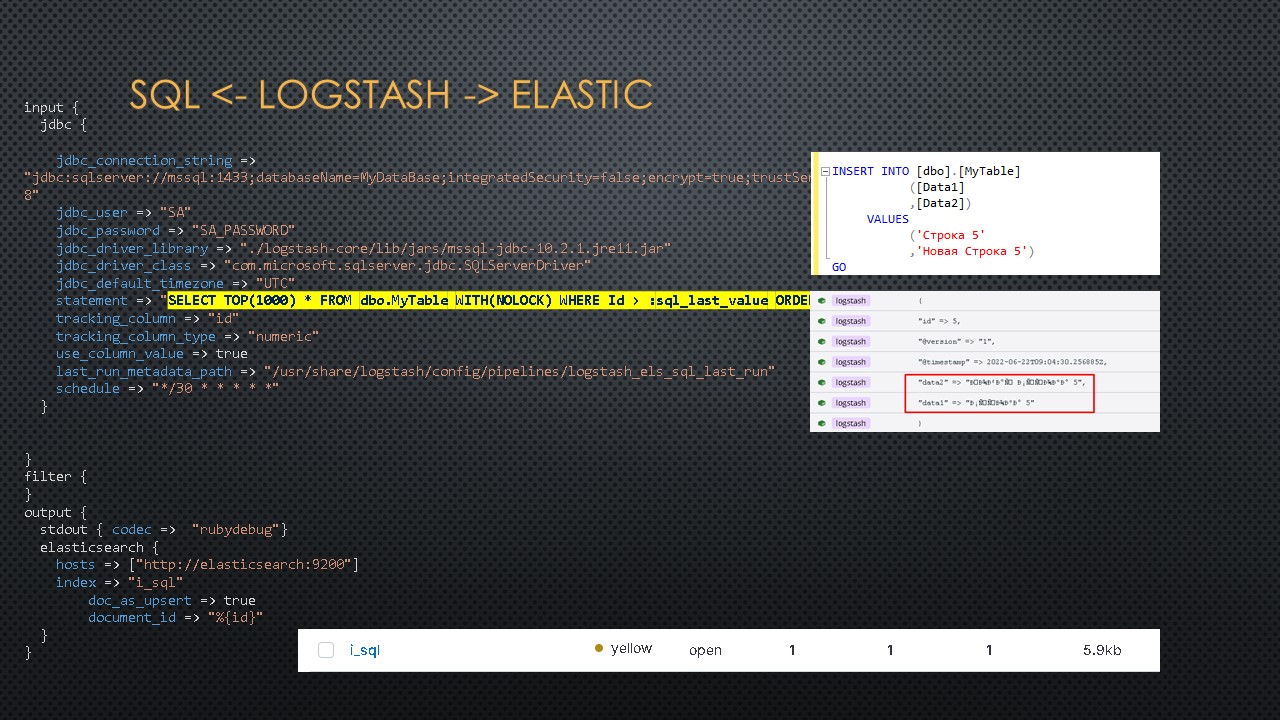Viewport: 1280px width, 720px height.
Task: Click the slide title SQL <- LOGSTASH -> ELASTIC
Action: point(391,95)
